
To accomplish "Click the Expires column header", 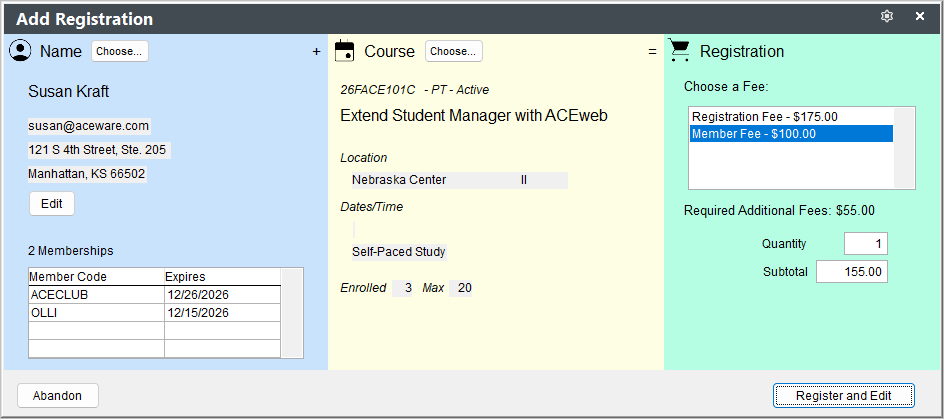I will 222,277.
